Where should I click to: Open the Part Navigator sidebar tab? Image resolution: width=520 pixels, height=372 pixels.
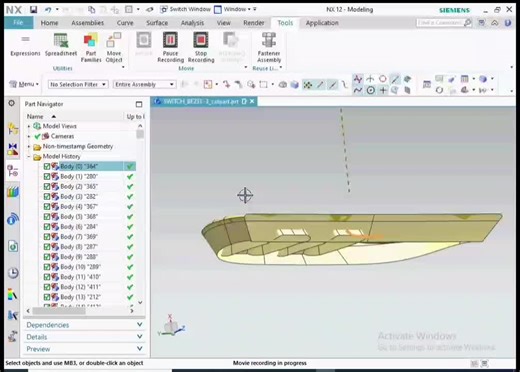pos(13,171)
